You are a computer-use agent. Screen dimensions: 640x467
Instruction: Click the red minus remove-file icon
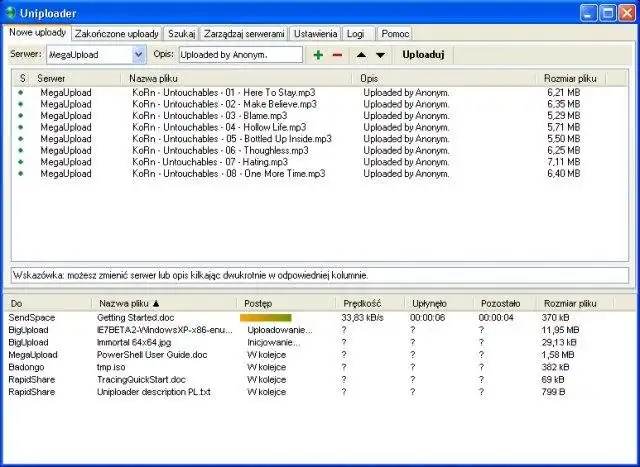coord(337,55)
